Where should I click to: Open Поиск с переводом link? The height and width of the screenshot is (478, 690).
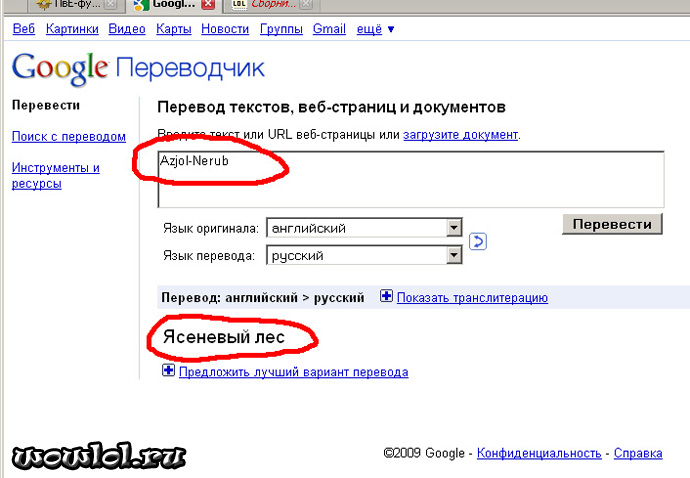pyautogui.click(x=69, y=136)
